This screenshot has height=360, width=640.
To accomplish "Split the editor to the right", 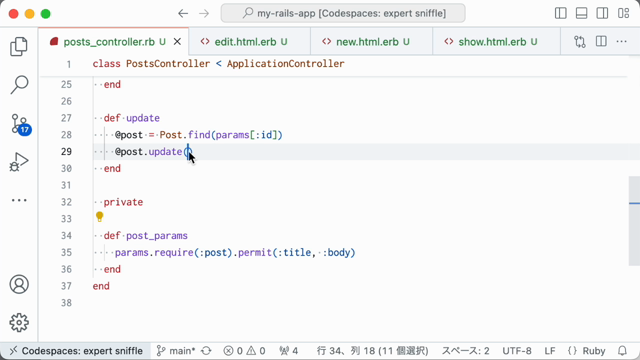I will point(601,42).
